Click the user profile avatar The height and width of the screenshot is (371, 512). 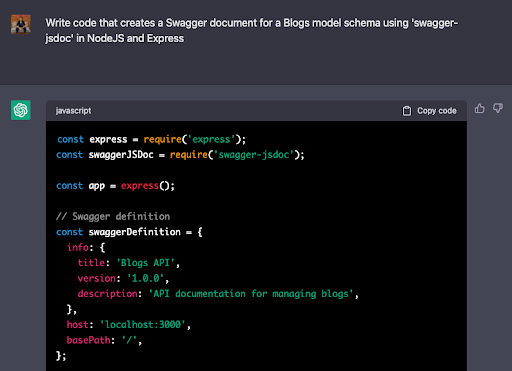pyautogui.click(x=21, y=24)
